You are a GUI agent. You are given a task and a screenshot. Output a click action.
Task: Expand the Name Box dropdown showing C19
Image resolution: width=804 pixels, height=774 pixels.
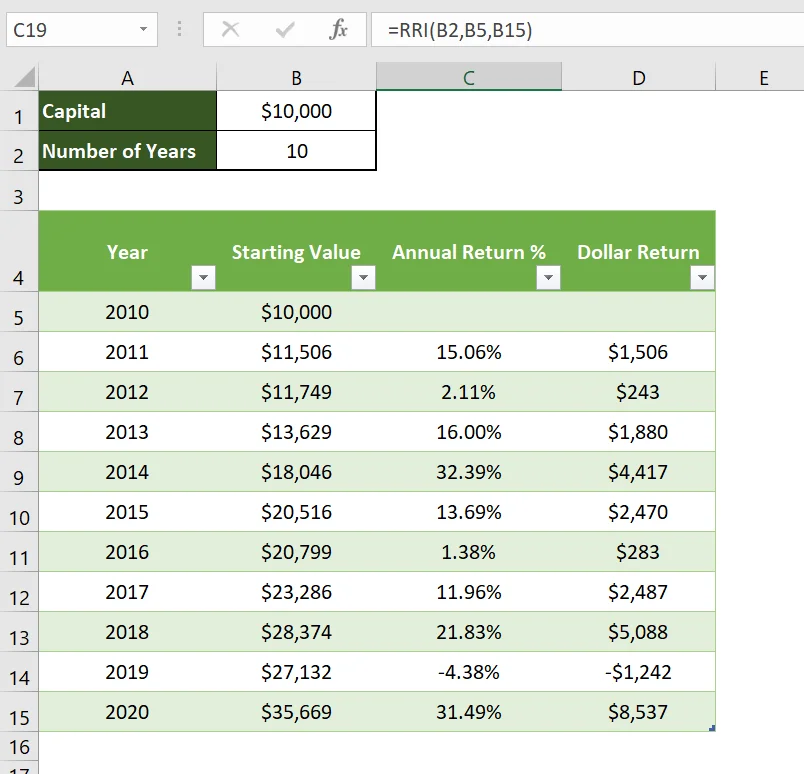click(141, 29)
